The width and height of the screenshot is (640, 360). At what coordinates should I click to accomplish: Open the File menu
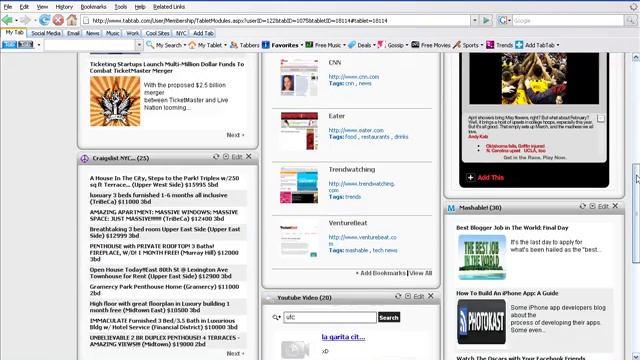click(x=8, y=7)
